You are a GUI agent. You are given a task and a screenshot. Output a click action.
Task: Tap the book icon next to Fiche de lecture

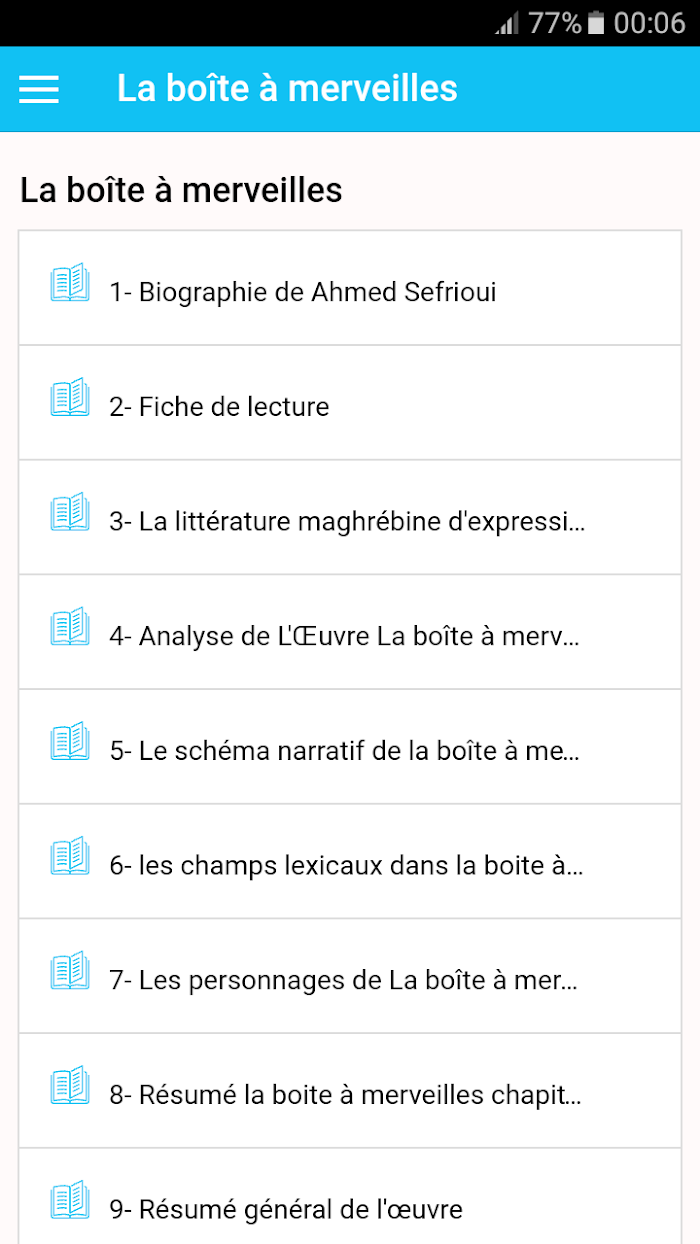pos(70,397)
